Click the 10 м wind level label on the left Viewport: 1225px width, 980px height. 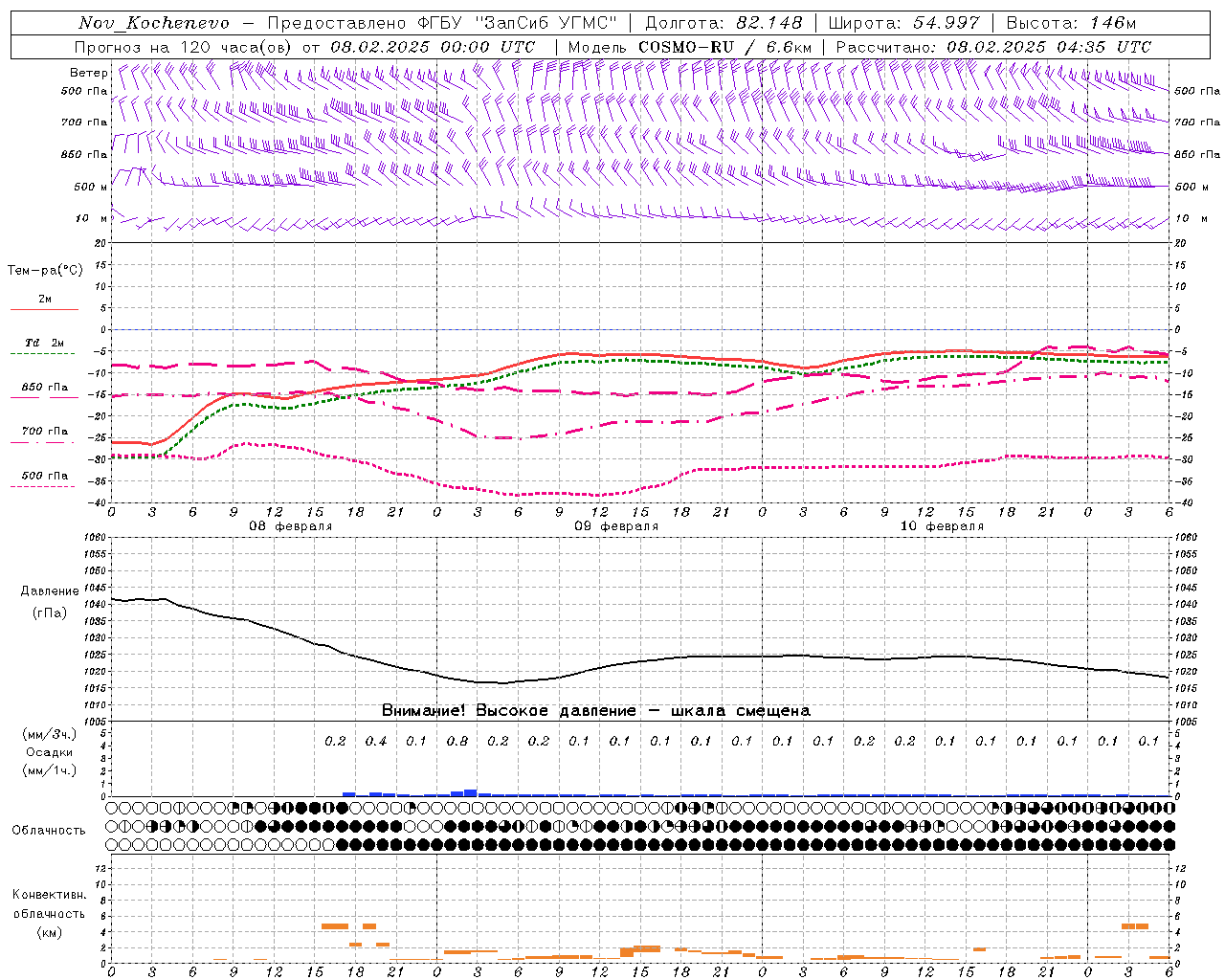[91, 219]
